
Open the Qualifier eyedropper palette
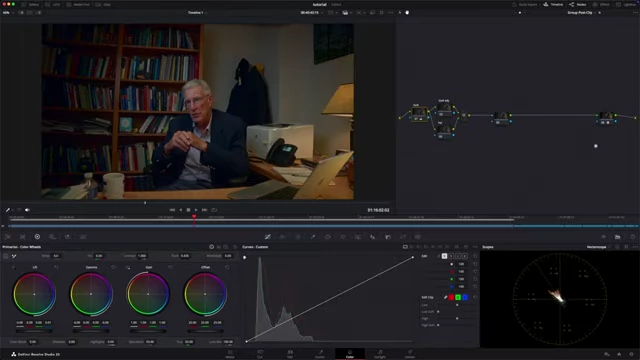coord(313,237)
